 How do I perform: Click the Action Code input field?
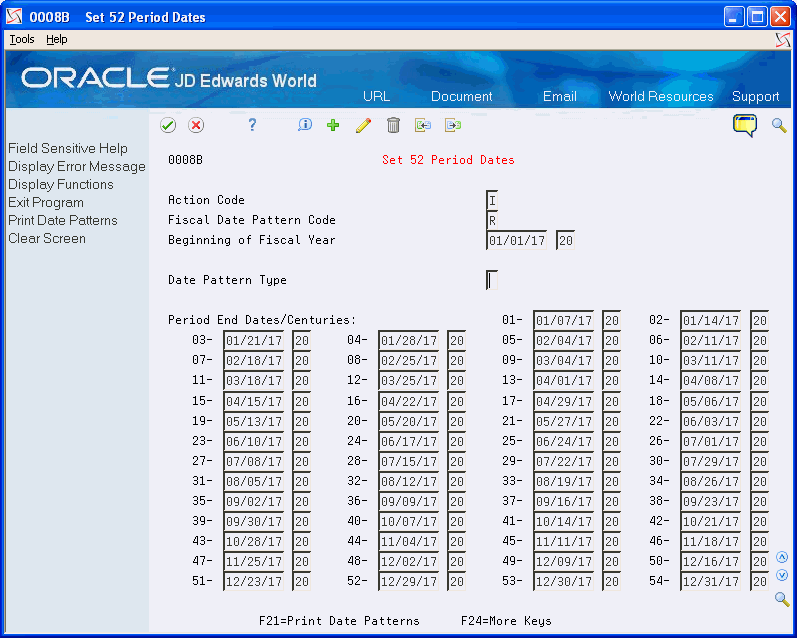click(x=492, y=200)
